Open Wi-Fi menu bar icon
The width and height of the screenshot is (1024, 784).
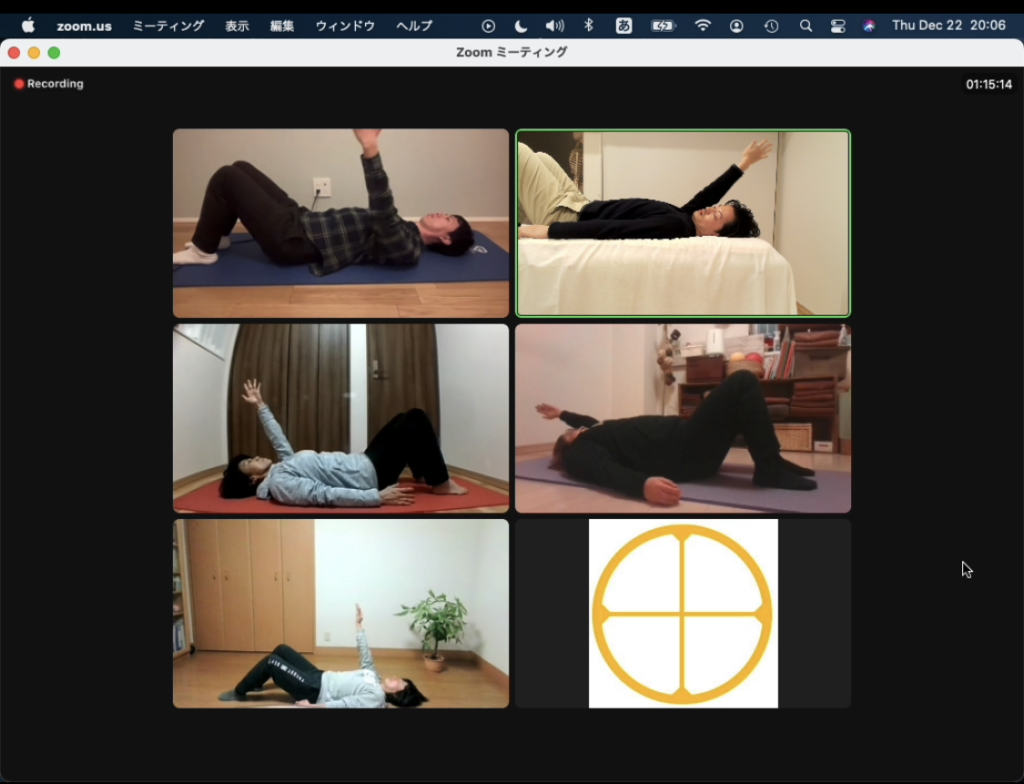[703, 26]
